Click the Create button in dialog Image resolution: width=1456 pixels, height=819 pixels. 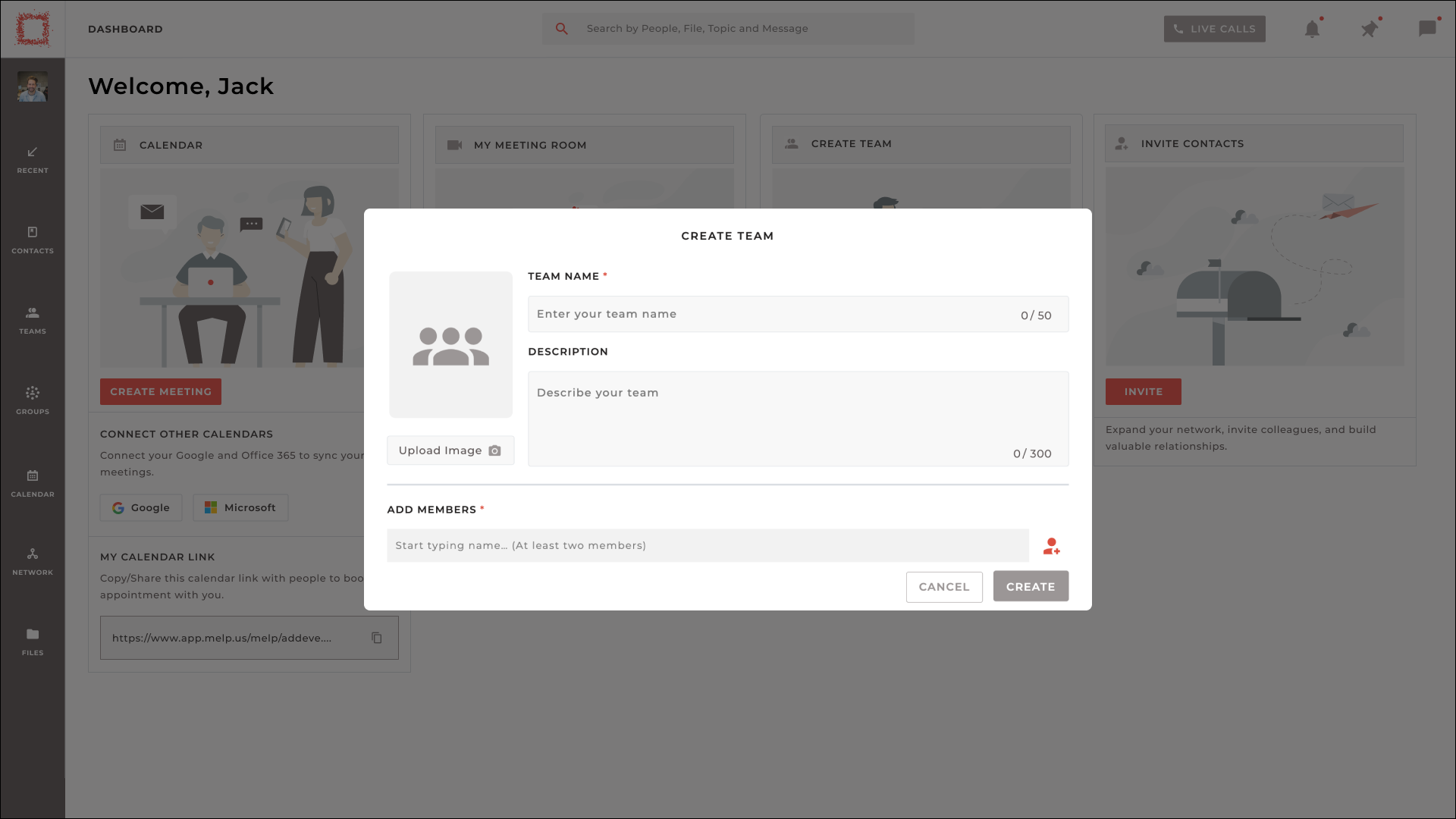(x=1031, y=586)
